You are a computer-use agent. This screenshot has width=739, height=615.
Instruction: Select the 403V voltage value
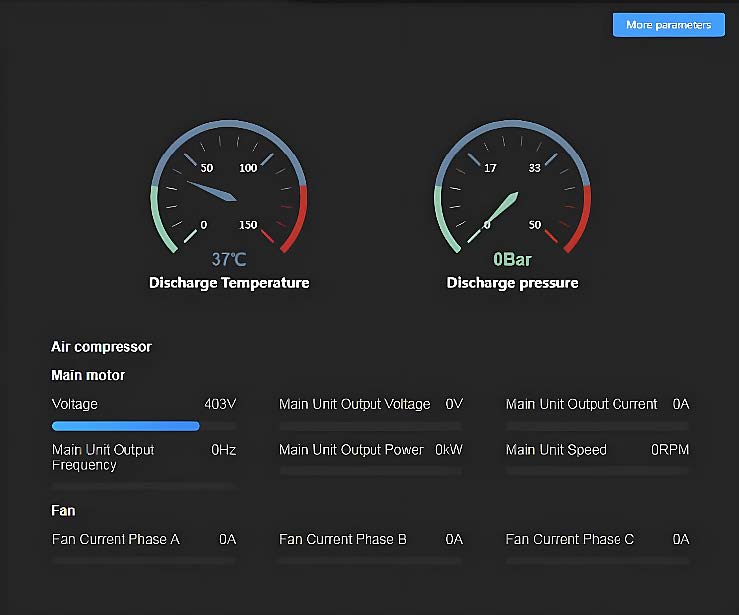pos(220,404)
